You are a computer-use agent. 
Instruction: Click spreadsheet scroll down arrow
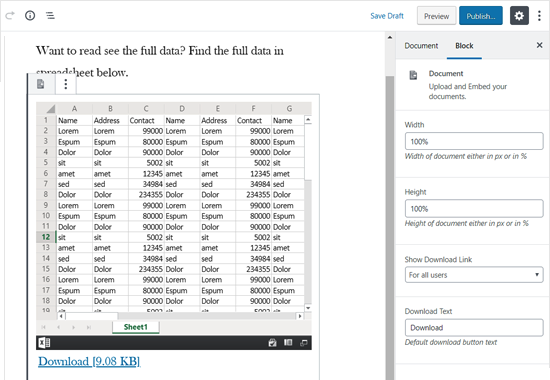tap(308, 308)
